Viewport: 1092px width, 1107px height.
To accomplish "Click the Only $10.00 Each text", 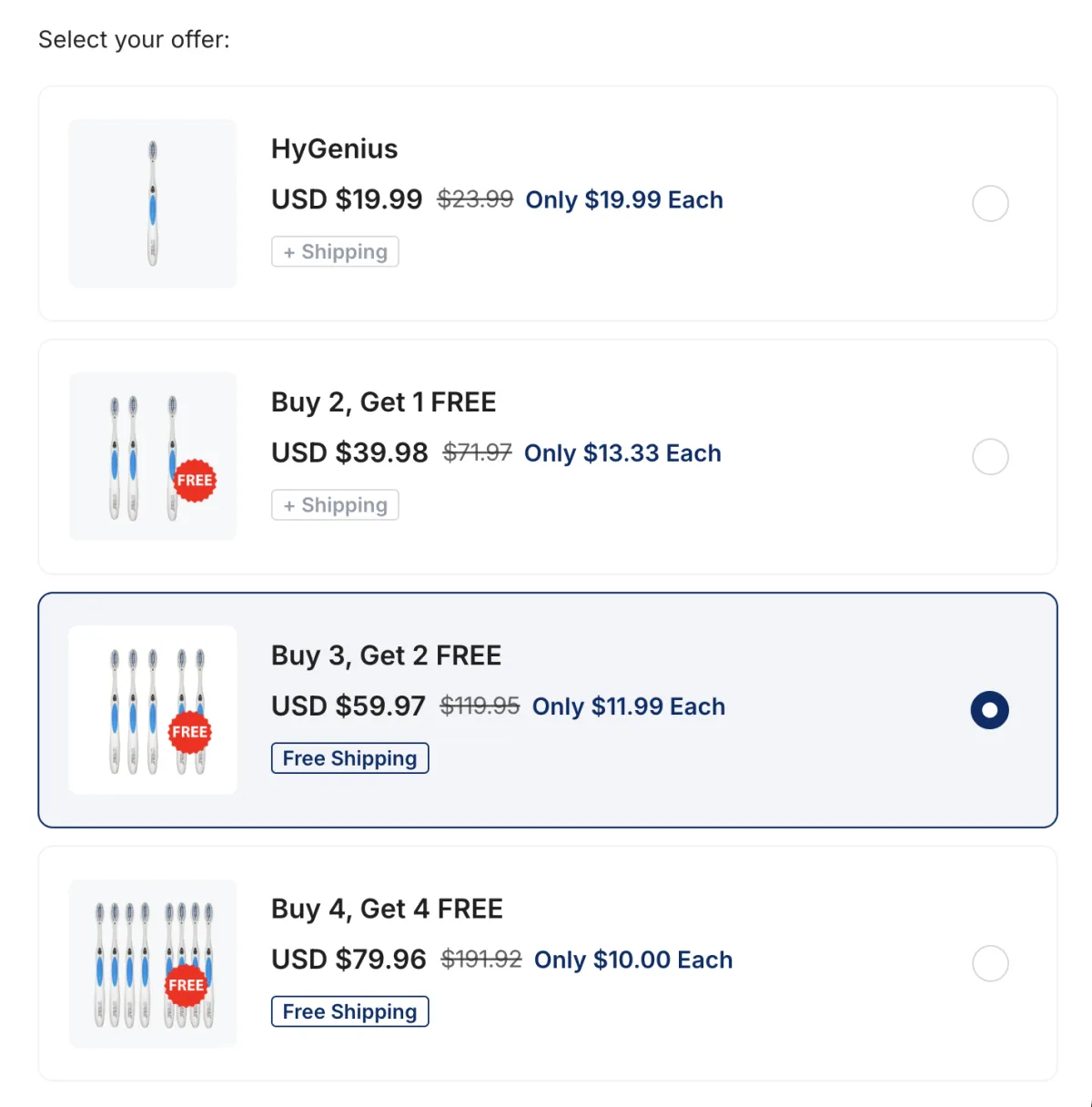I will [x=633, y=960].
